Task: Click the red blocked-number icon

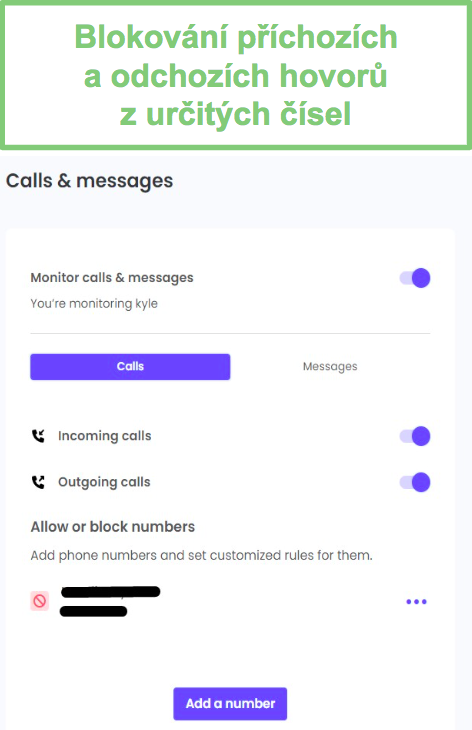Action: [40, 601]
